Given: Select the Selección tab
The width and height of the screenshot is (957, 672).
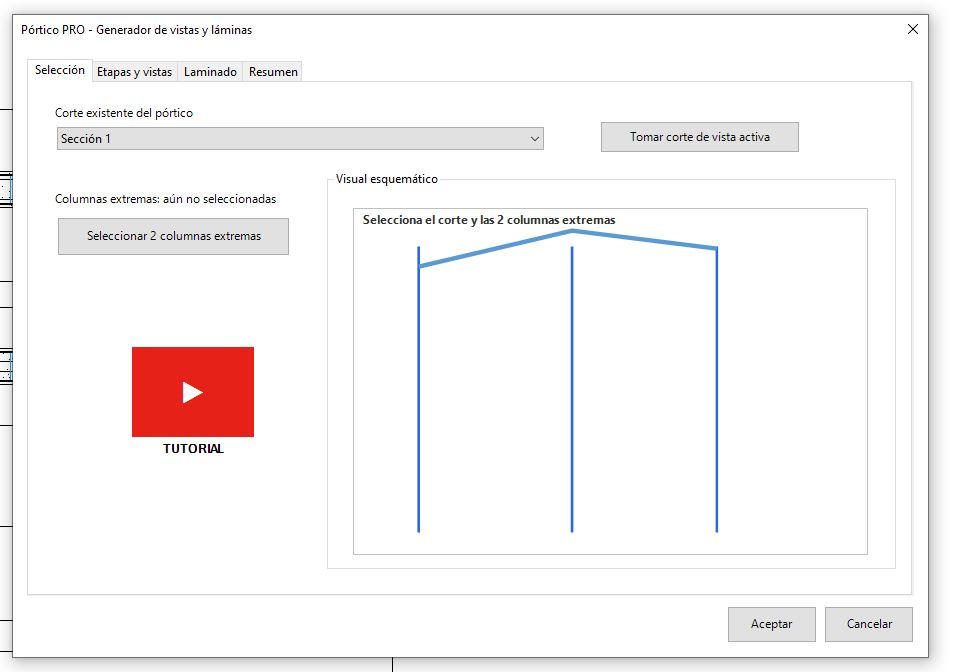Looking at the screenshot, I should (x=60, y=70).
